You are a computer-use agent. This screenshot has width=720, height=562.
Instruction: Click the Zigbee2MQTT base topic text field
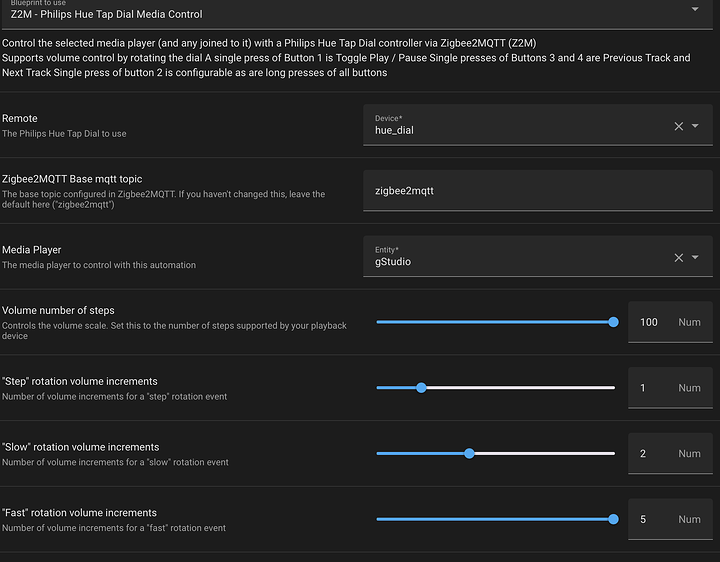click(537, 191)
